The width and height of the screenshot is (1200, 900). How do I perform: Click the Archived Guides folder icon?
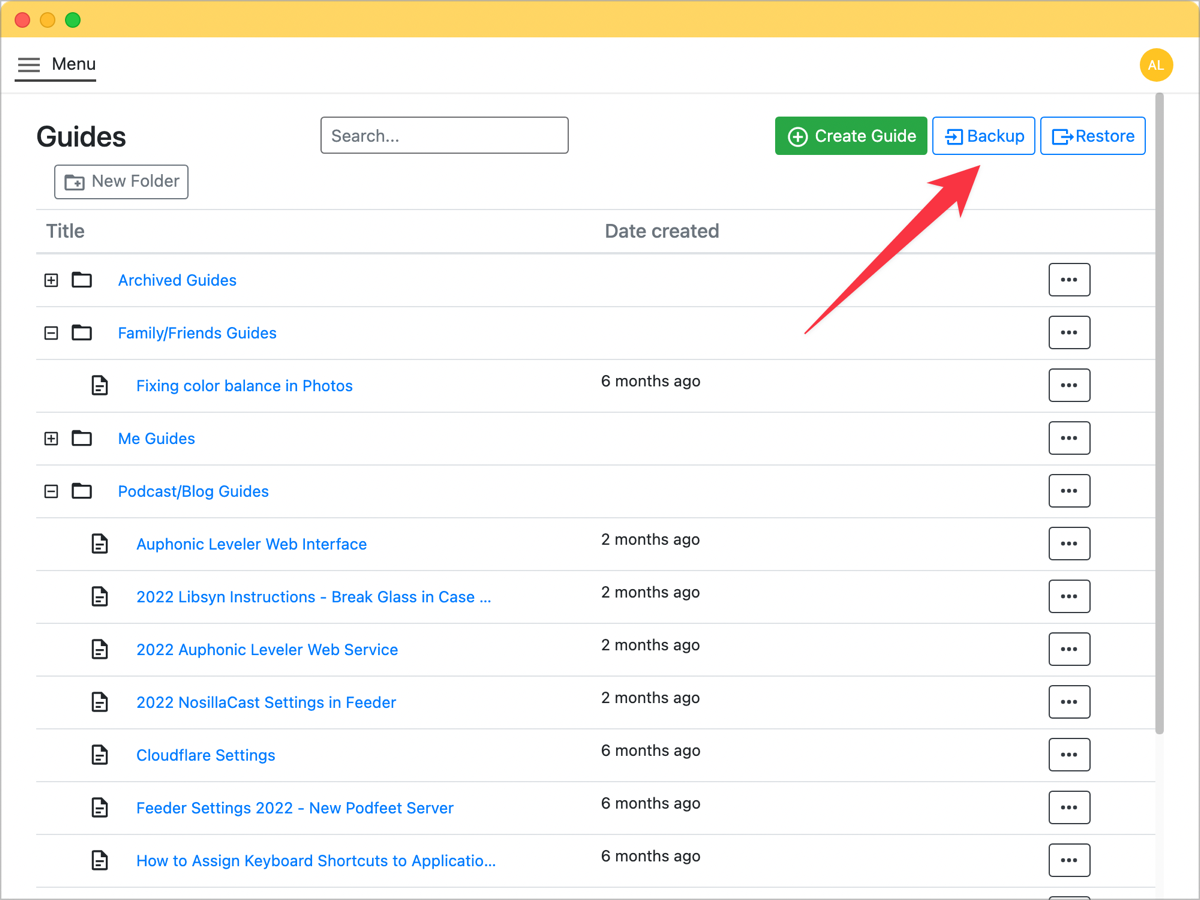coord(82,280)
